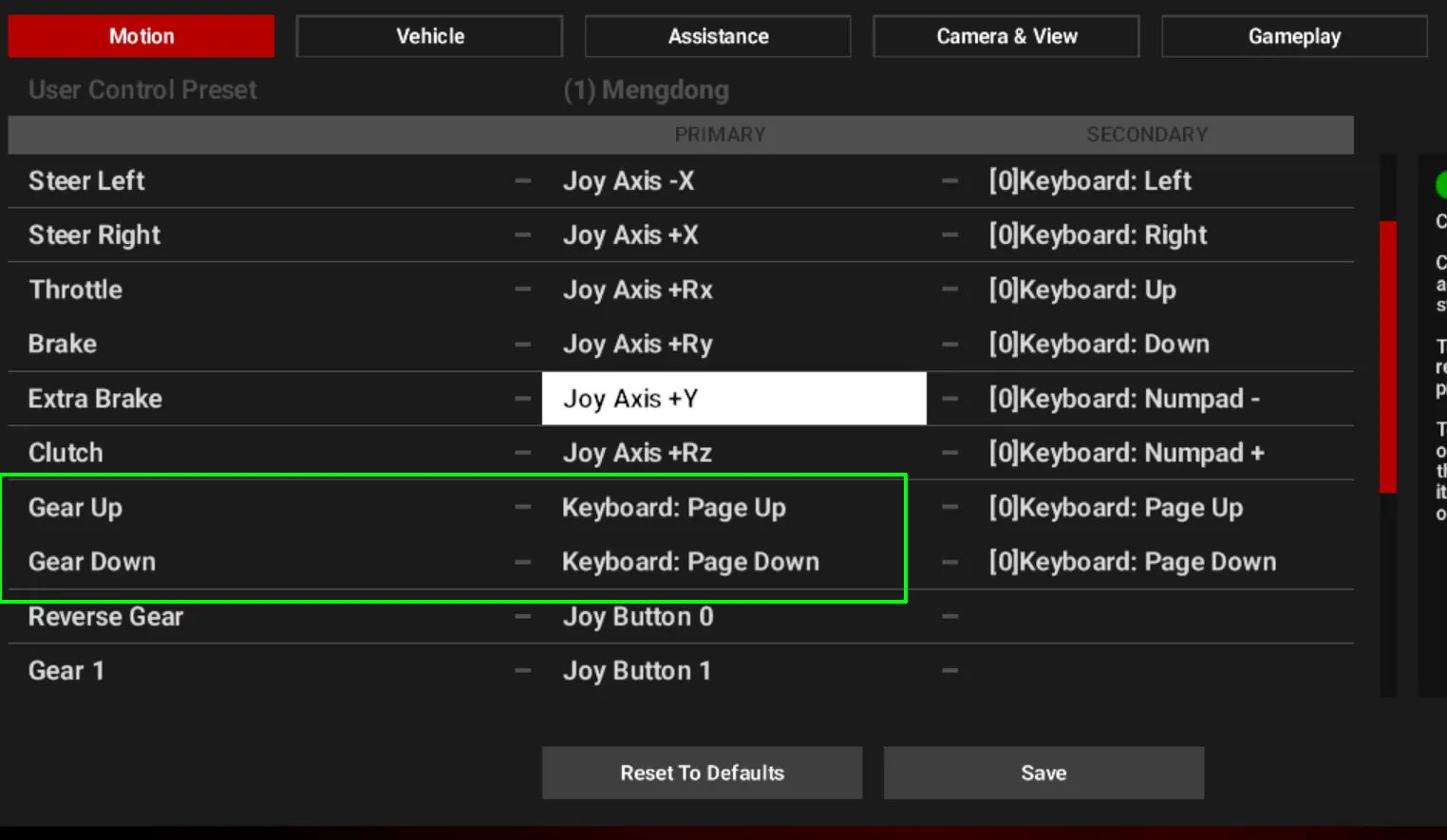The height and width of the screenshot is (840, 1447).
Task: Edit Gear Down primary Page Down binding
Action: coord(690,562)
